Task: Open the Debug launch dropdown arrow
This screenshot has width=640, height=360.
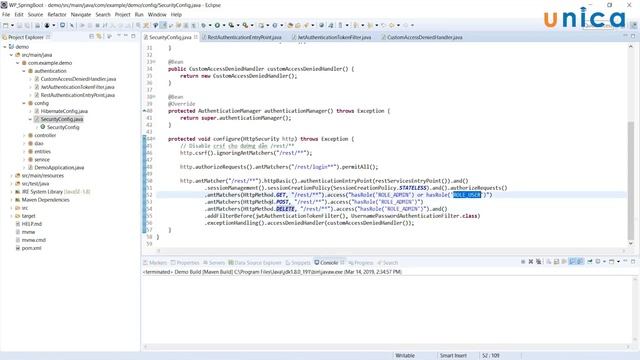Action: coord(210,25)
